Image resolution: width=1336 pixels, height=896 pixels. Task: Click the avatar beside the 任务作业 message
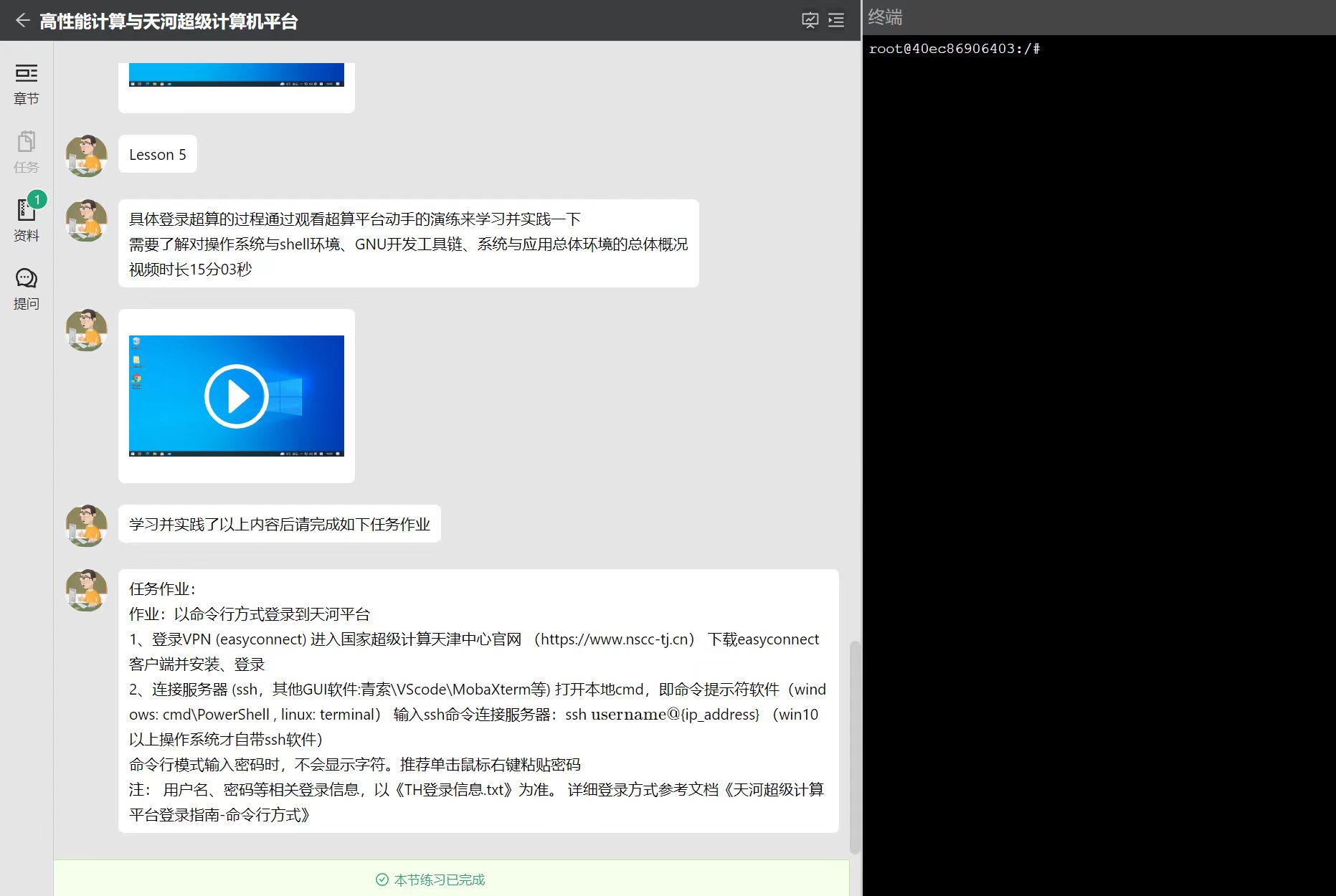tap(87, 590)
